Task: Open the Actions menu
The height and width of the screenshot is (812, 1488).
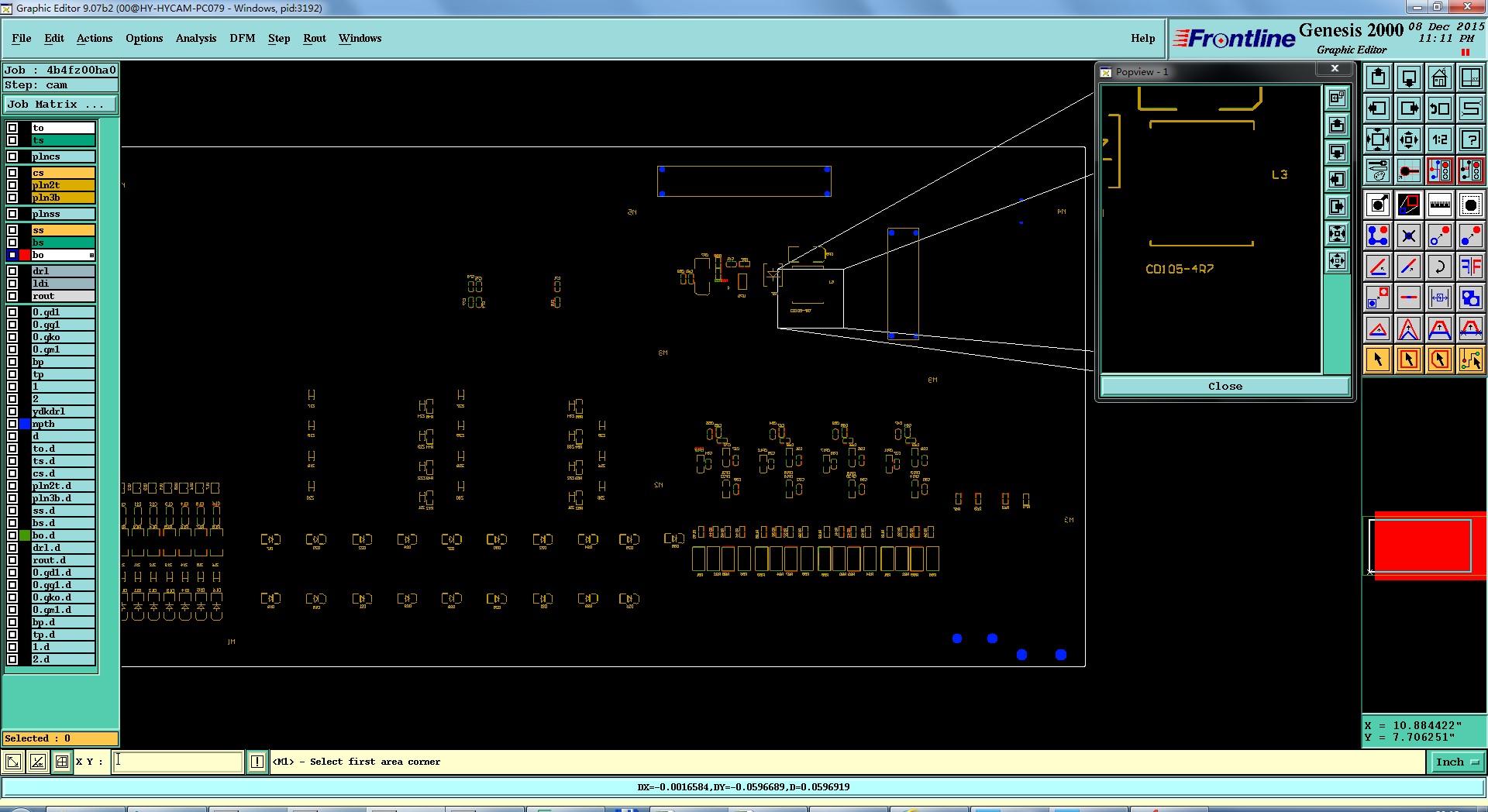Action: tap(95, 38)
